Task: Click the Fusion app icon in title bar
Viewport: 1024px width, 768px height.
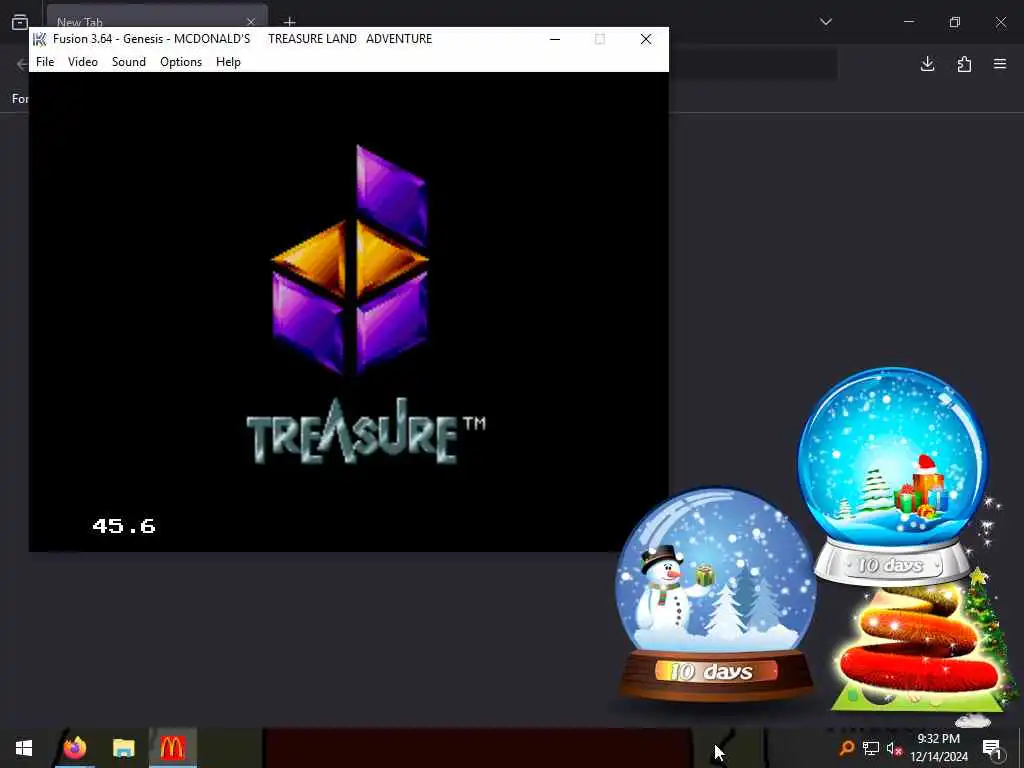Action: tap(40, 39)
